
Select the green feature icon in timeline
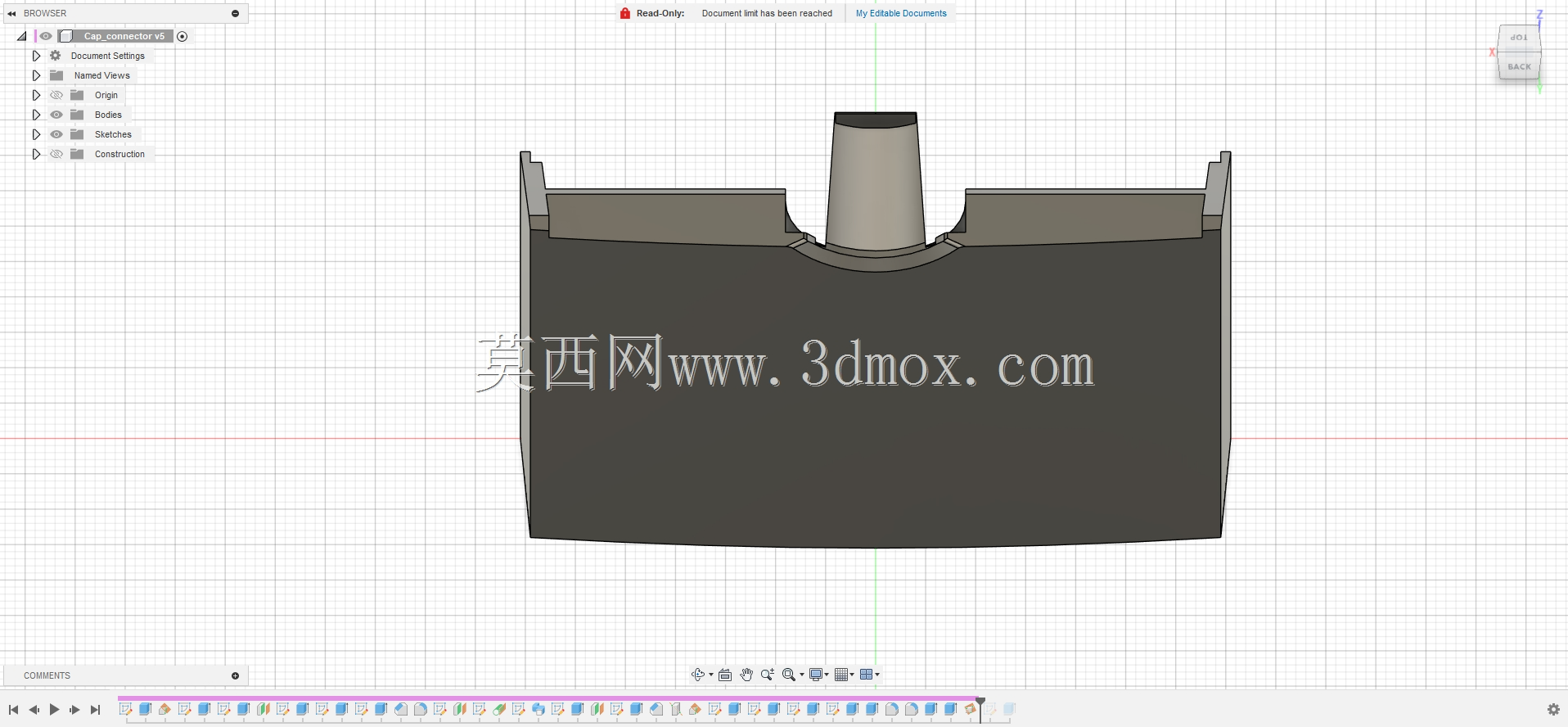(x=498, y=709)
